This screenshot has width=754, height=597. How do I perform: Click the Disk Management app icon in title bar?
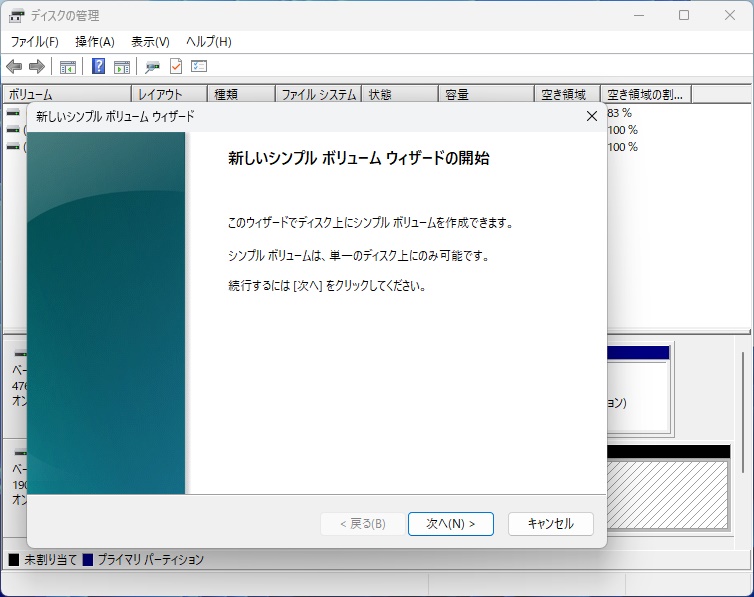[x=17, y=16]
